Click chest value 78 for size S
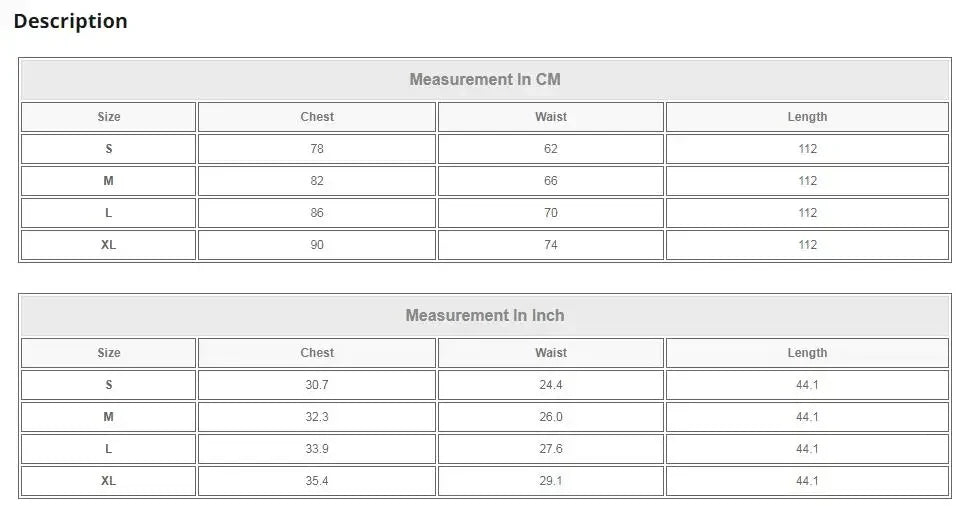 coord(317,149)
